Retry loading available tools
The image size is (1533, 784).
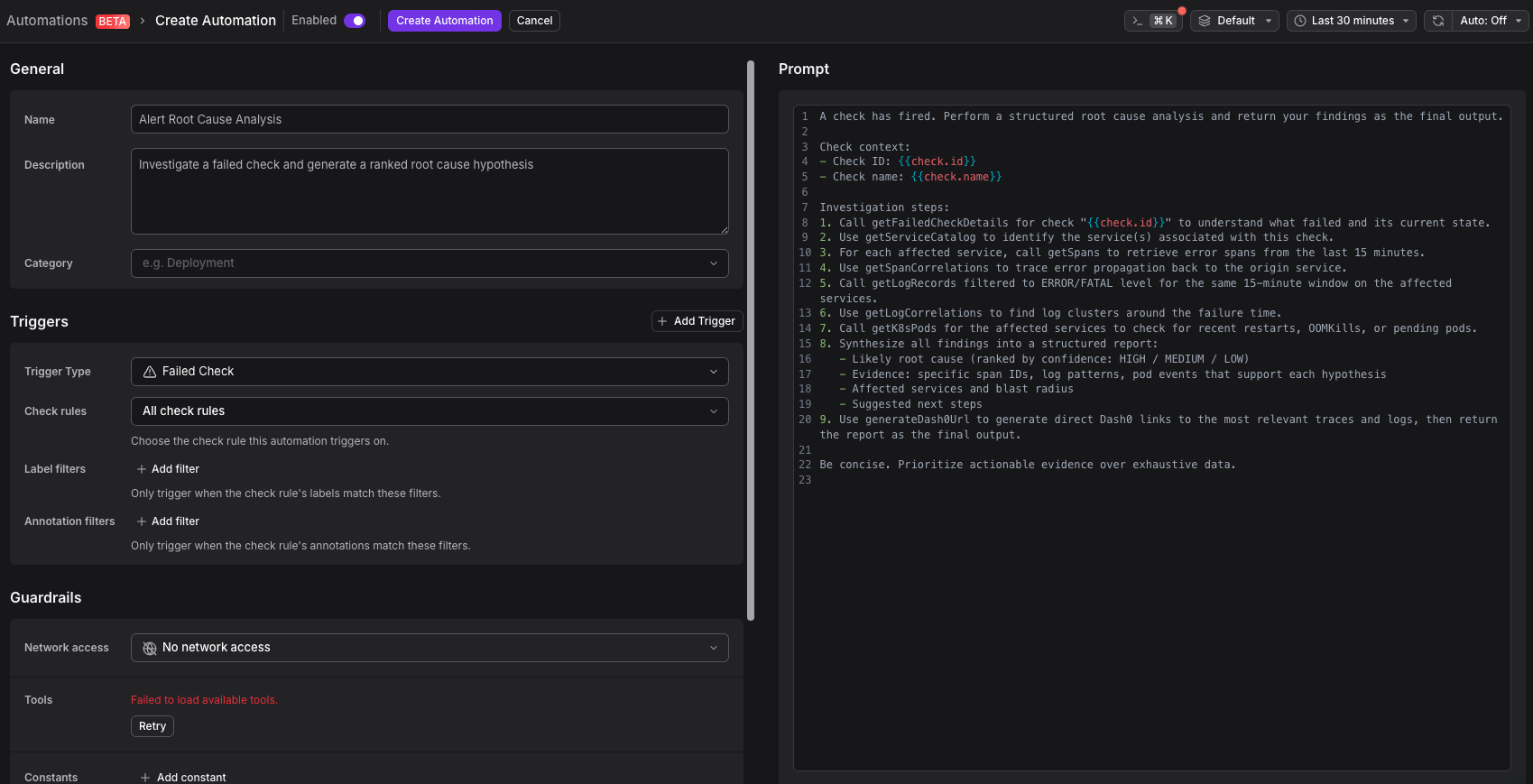tap(152, 726)
